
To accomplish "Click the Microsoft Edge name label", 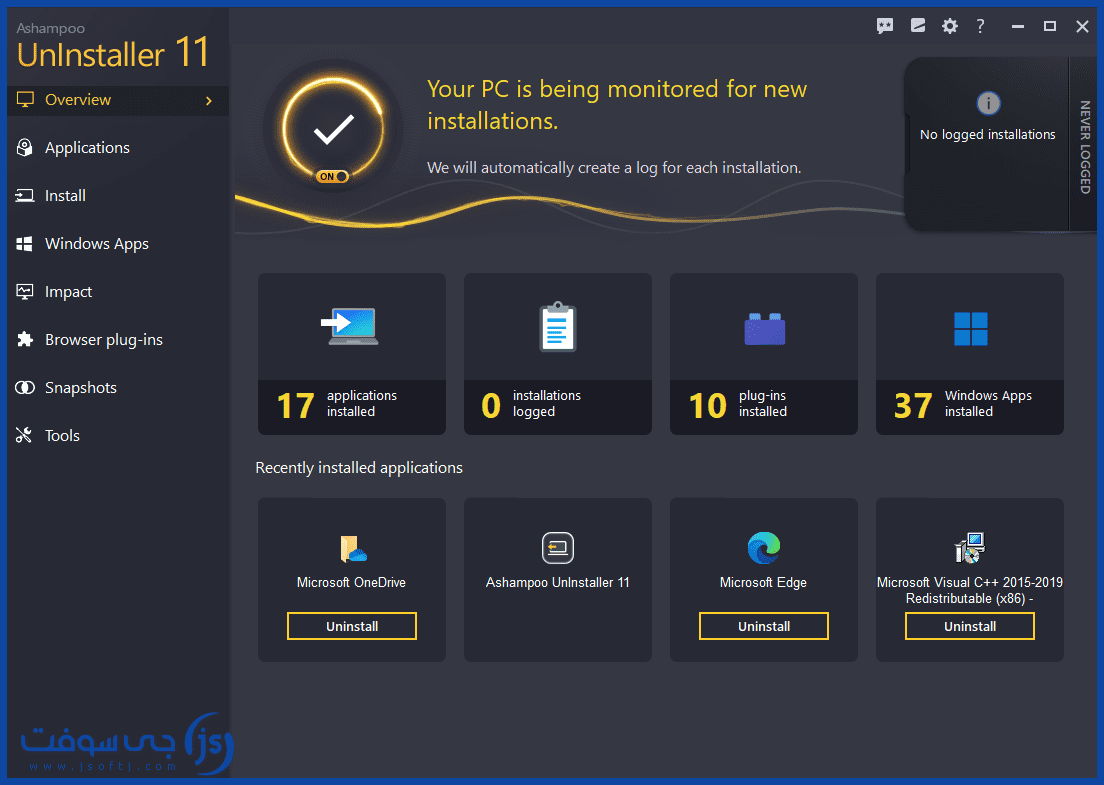I will (x=763, y=582).
